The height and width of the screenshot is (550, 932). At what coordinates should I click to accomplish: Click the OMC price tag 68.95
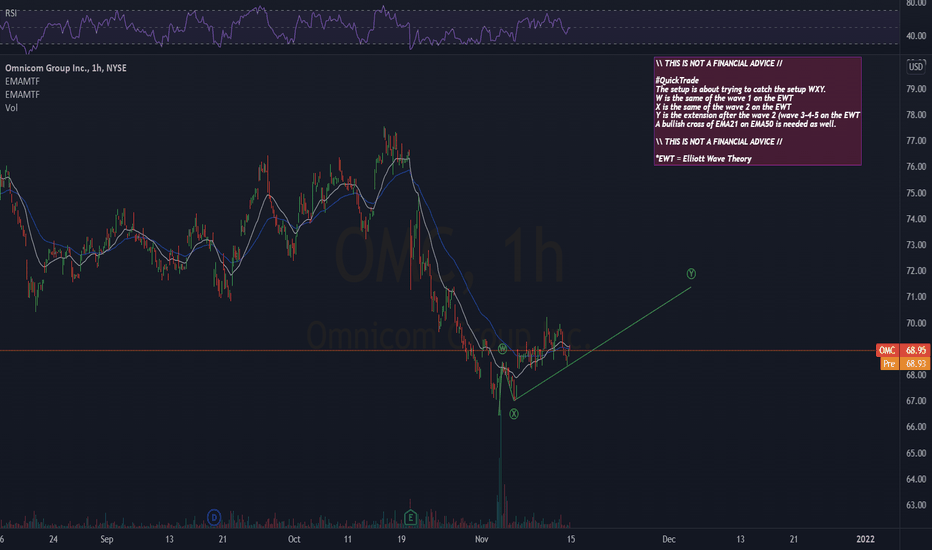[903, 350]
